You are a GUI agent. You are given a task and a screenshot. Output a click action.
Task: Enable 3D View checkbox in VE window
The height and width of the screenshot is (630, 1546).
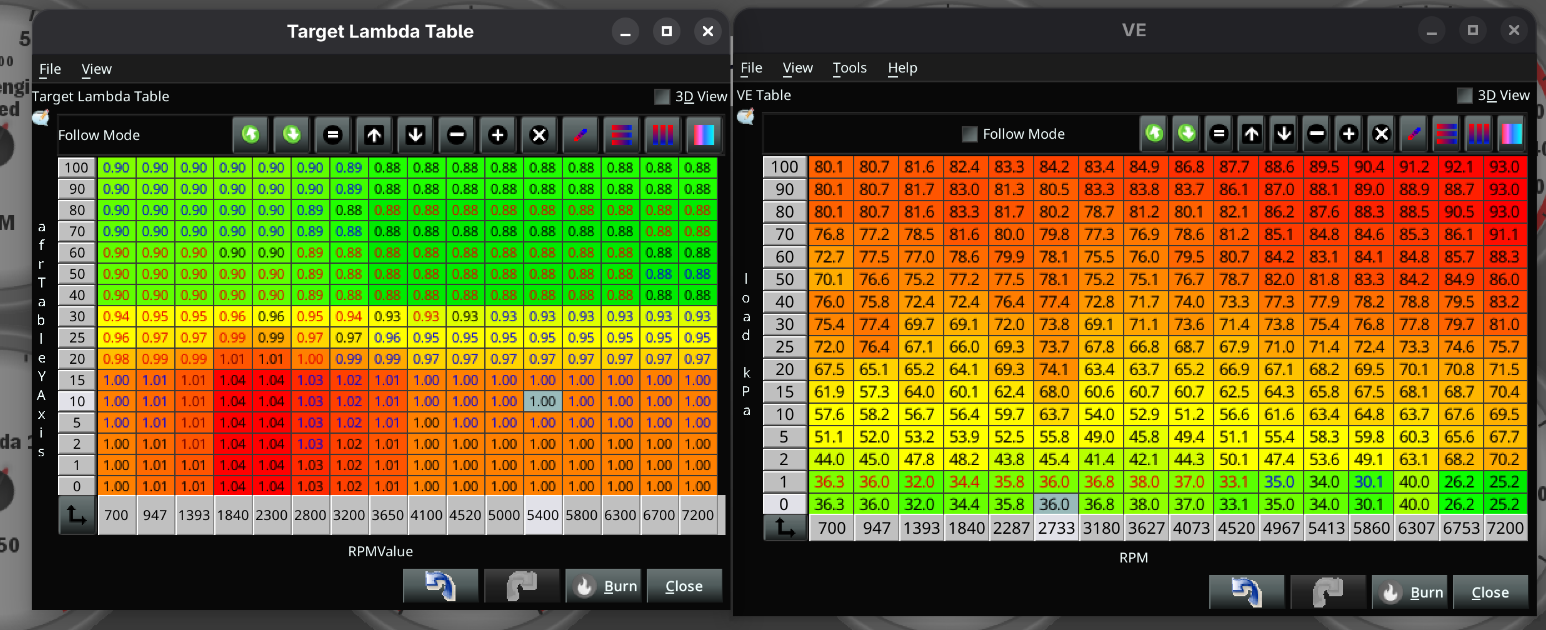pos(1465,96)
